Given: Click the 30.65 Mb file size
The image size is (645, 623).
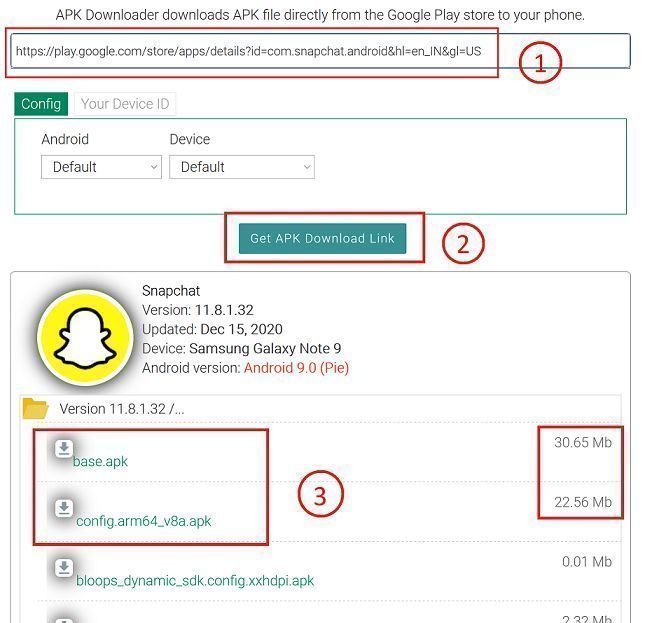Looking at the screenshot, I should pyautogui.click(x=583, y=442).
